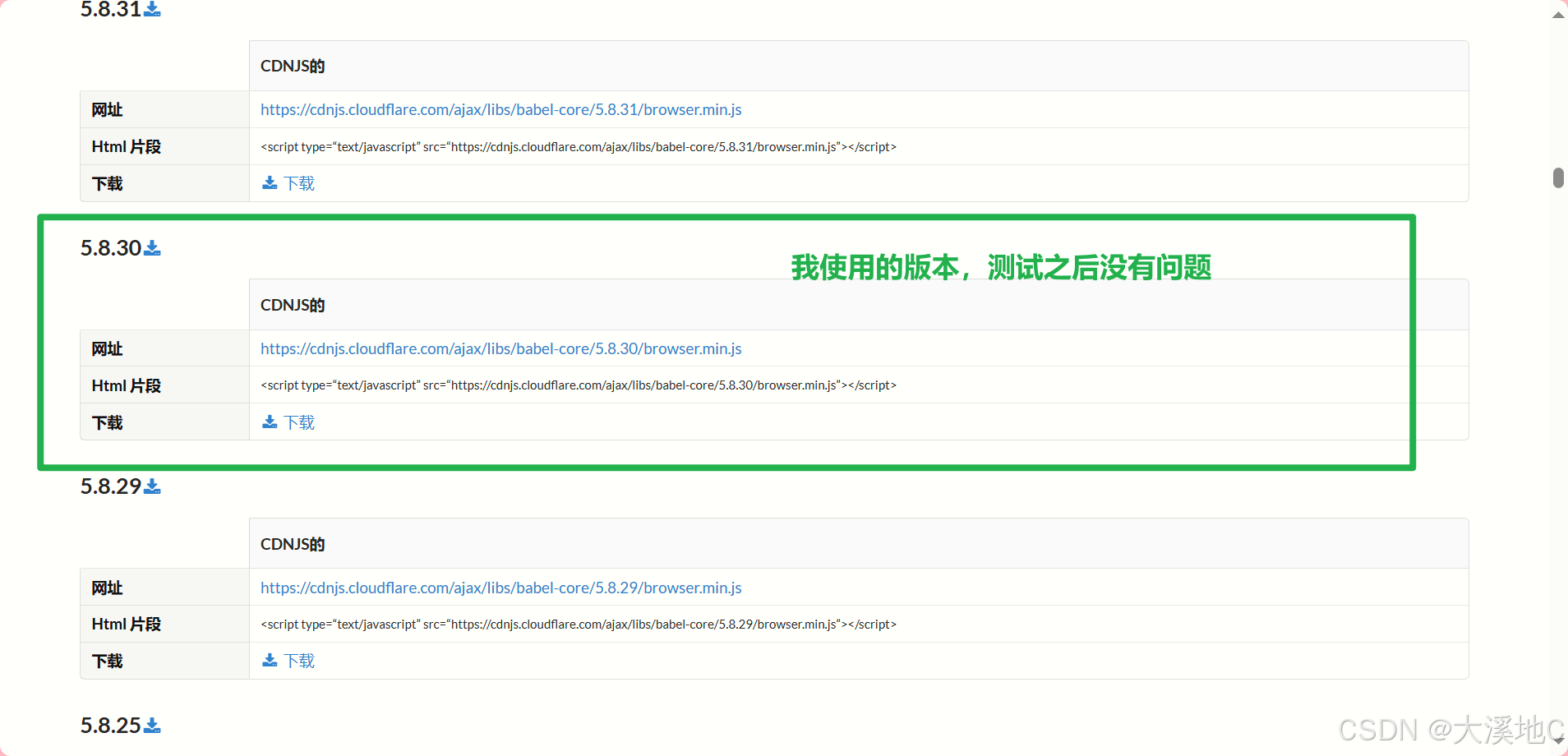
Task: Click the 5.8.25 version heading
Action: point(110,725)
